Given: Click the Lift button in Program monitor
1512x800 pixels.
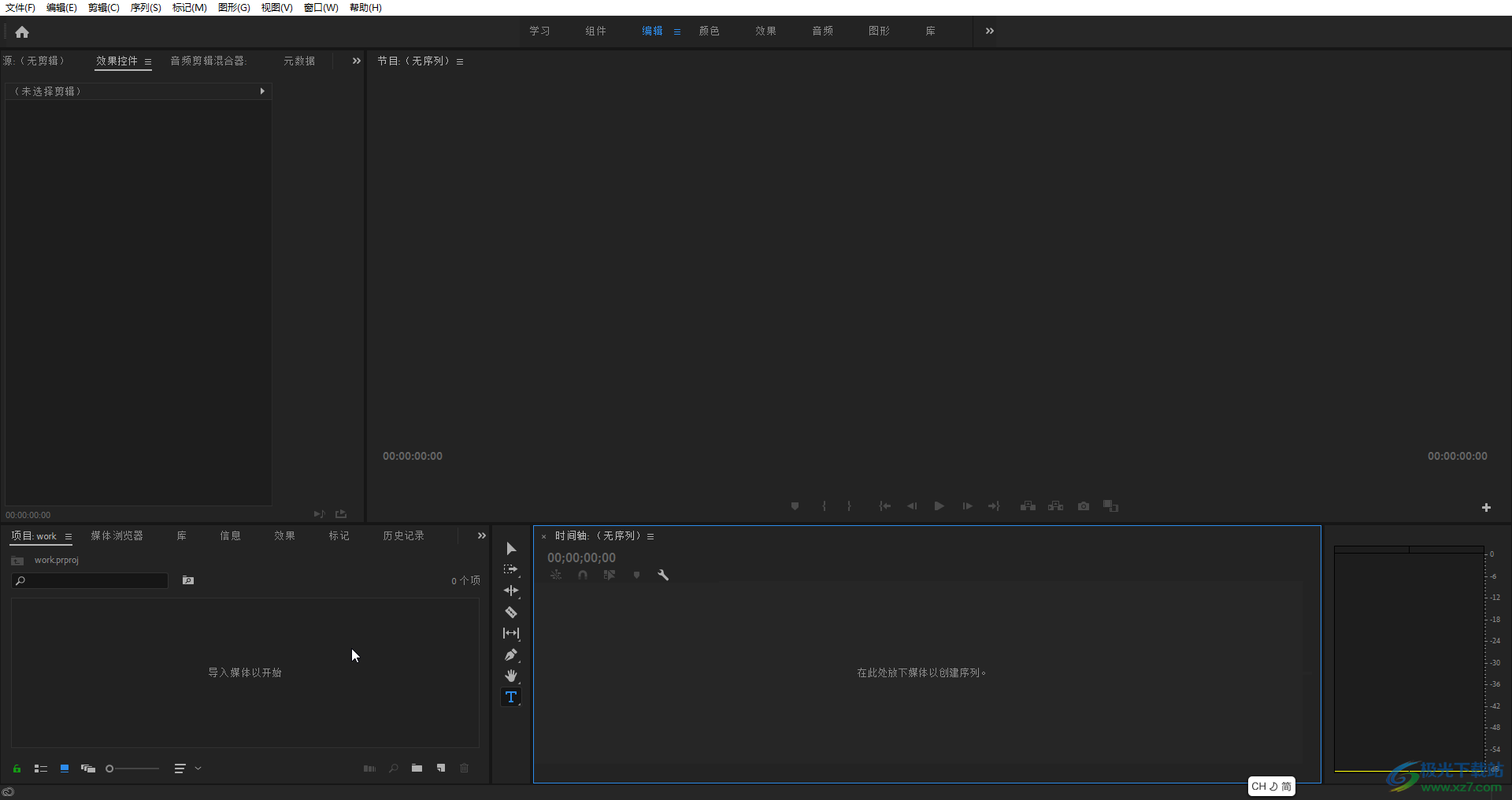Looking at the screenshot, I should (1028, 506).
